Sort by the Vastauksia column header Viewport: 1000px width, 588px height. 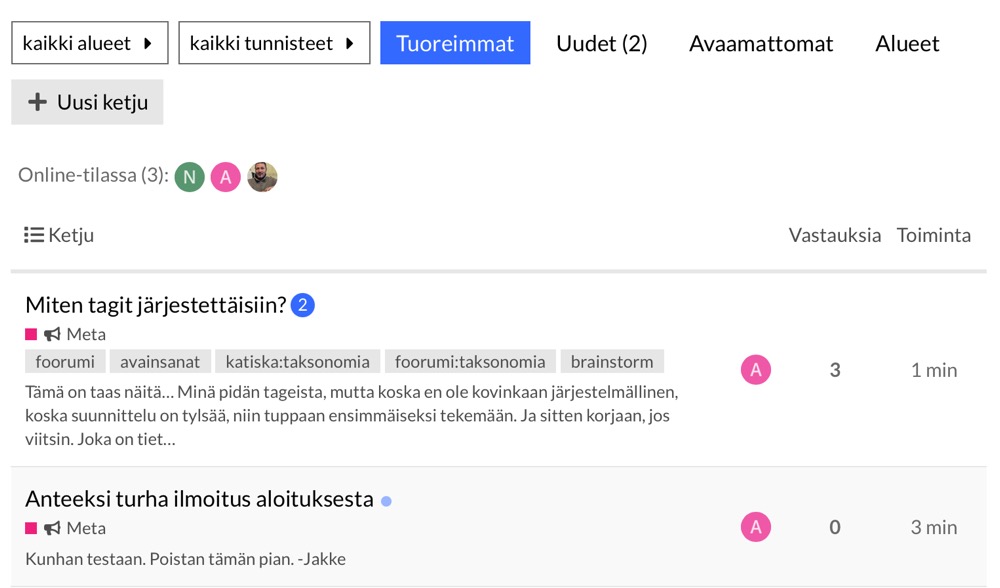coord(835,235)
